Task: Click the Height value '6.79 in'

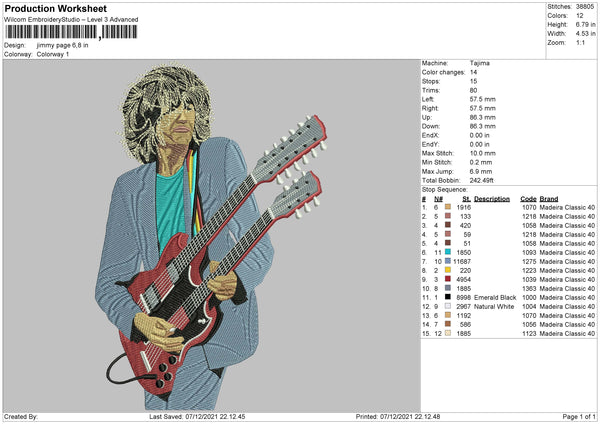Action: pos(585,24)
